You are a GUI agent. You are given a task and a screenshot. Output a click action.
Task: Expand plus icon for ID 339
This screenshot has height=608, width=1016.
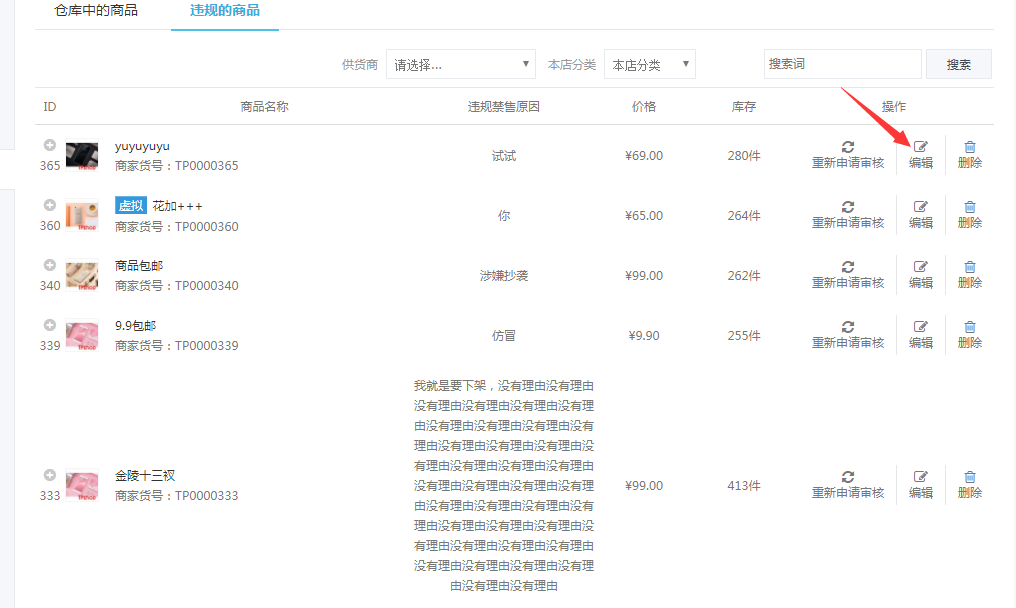pyautogui.click(x=50, y=326)
